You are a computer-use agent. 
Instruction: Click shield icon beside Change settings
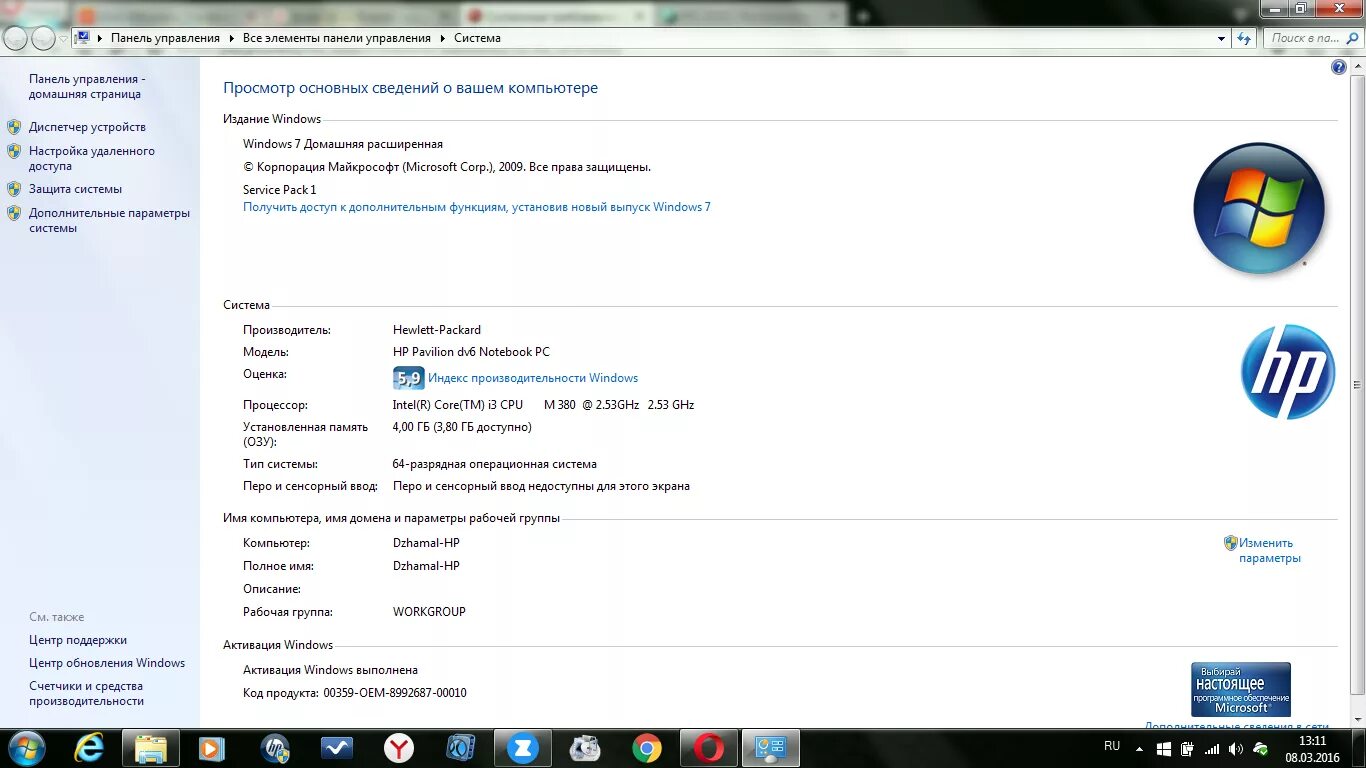tap(1231, 543)
